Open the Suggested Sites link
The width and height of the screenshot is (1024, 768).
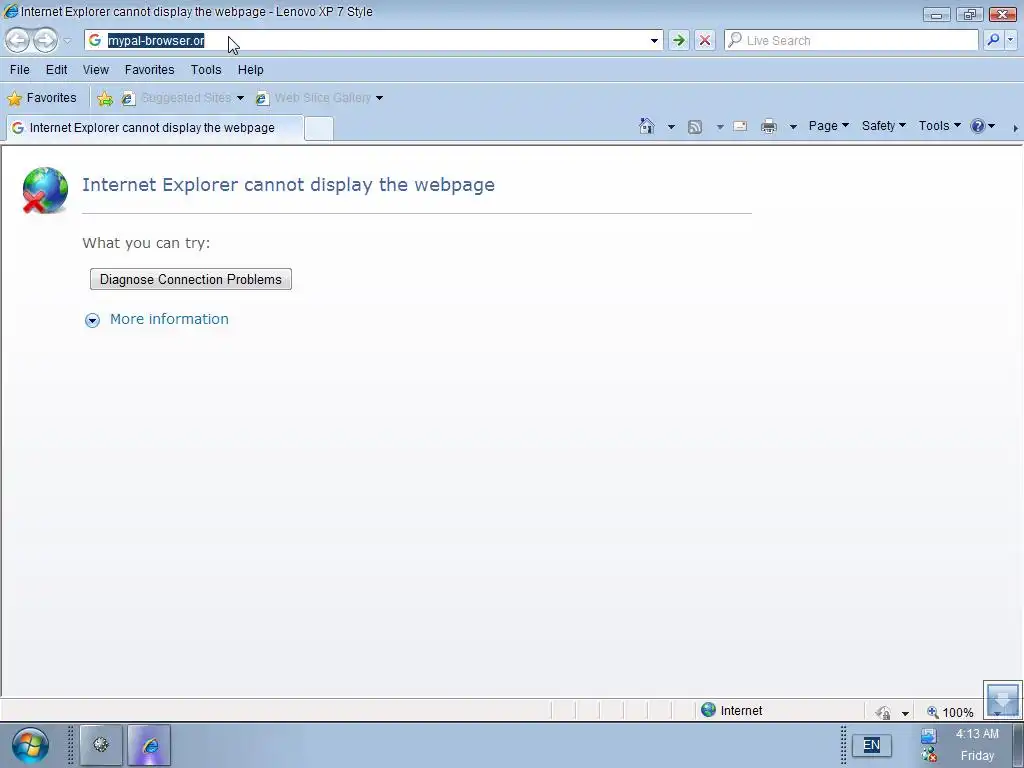pyautogui.click(x=177, y=98)
